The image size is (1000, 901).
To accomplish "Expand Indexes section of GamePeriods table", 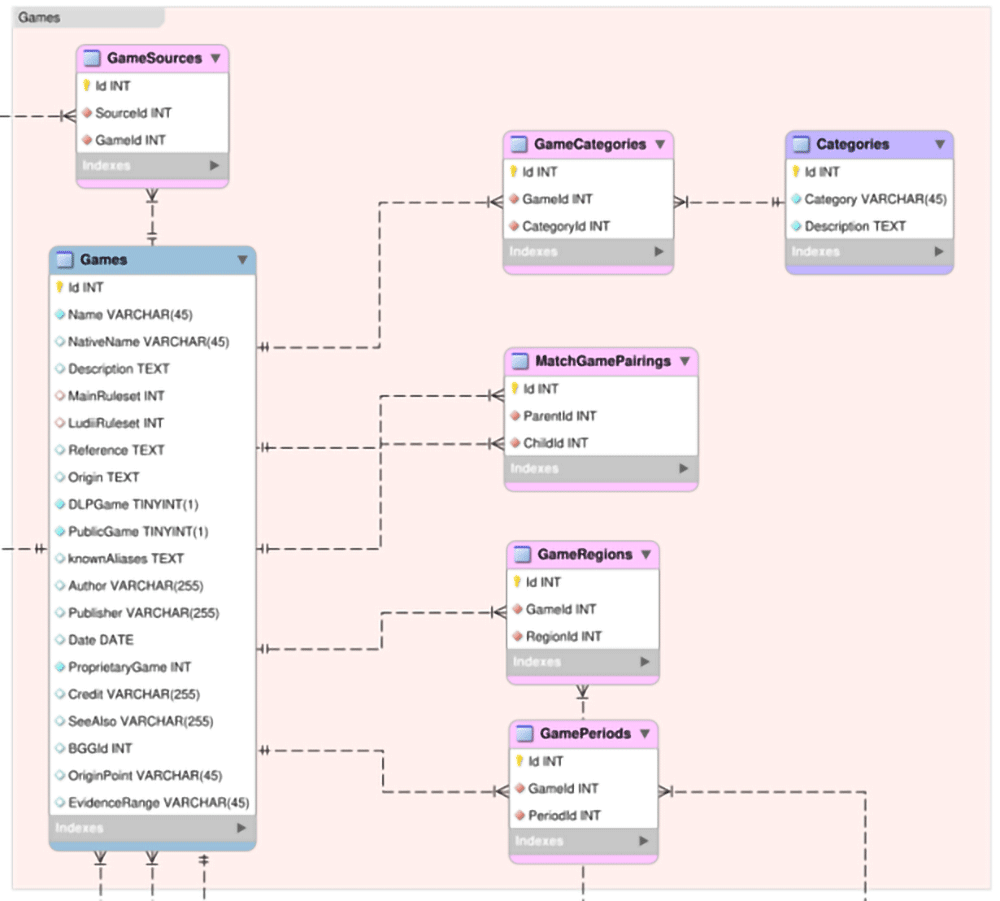I will (643, 841).
